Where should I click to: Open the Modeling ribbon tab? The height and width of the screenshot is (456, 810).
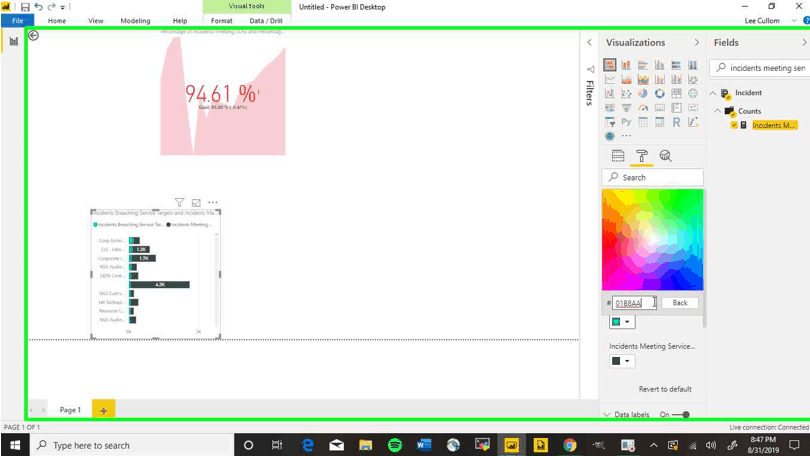coord(135,20)
